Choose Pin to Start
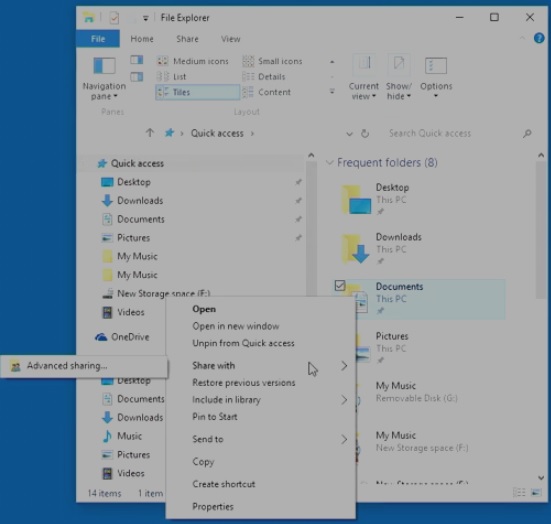 coord(260,416)
